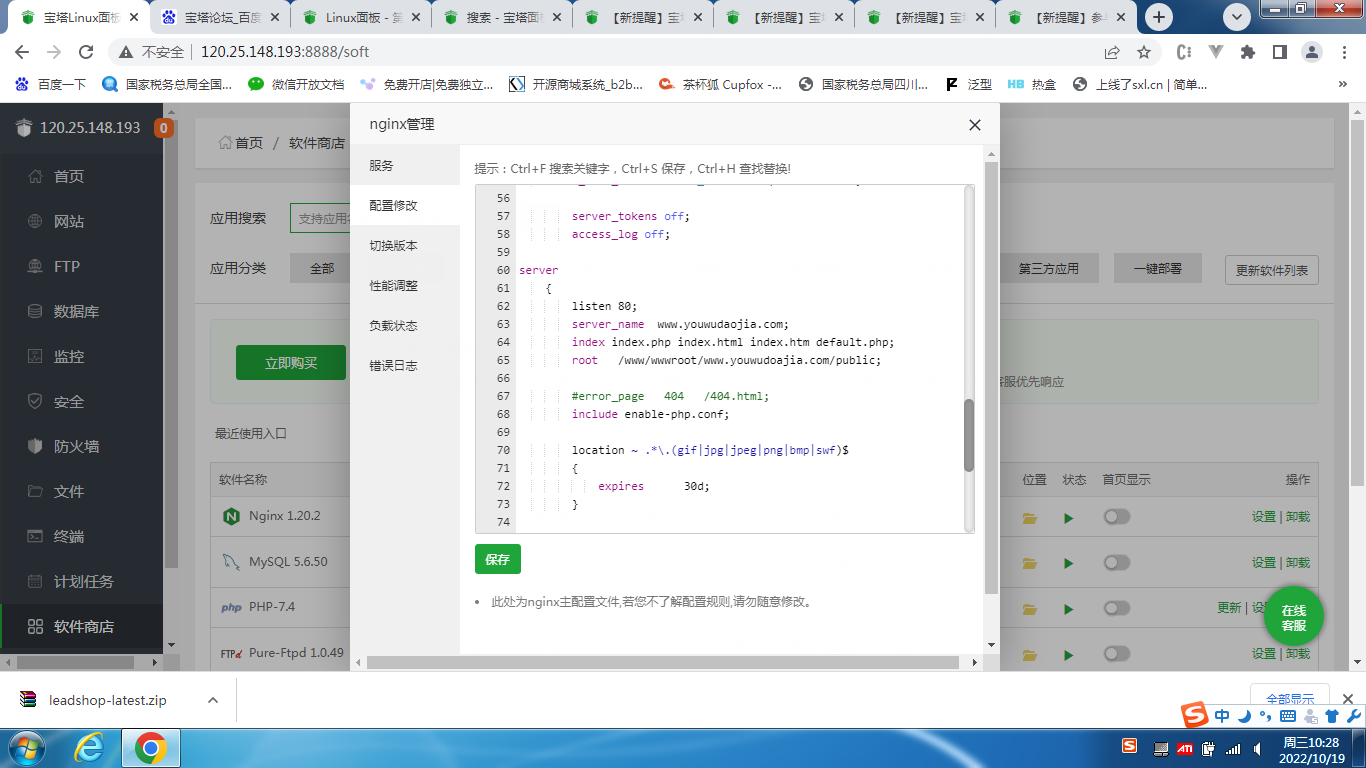Screen dimensions: 1366x768
Task: Toggle 首页显示 switch for PHP-7.4
Action: [1116, 608]
